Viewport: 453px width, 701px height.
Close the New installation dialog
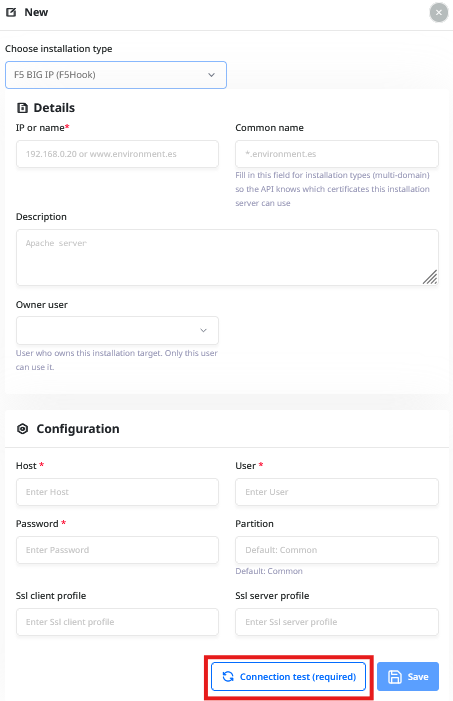coord(439,13)
